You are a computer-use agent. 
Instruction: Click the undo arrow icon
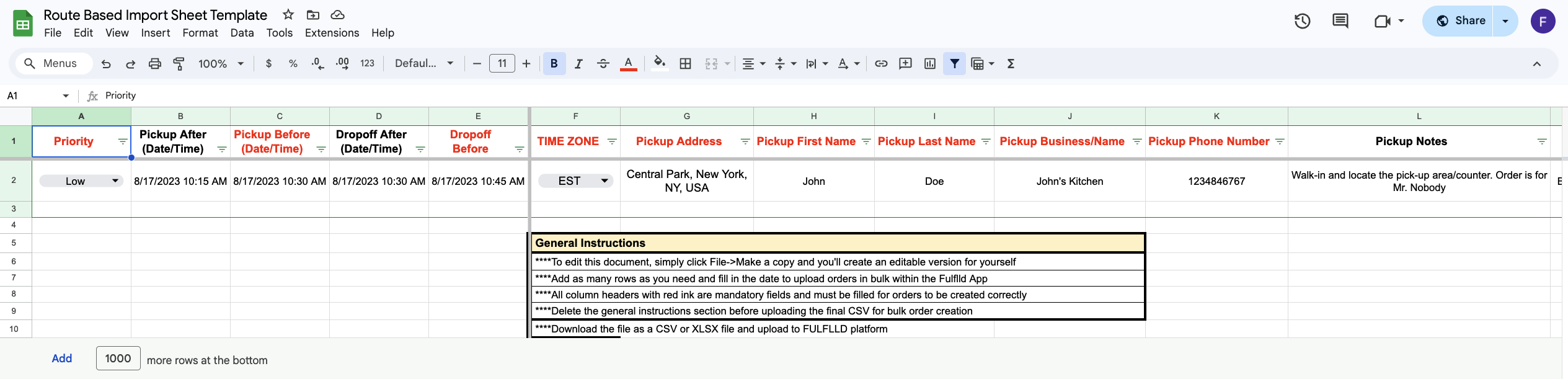pos(106,64)
